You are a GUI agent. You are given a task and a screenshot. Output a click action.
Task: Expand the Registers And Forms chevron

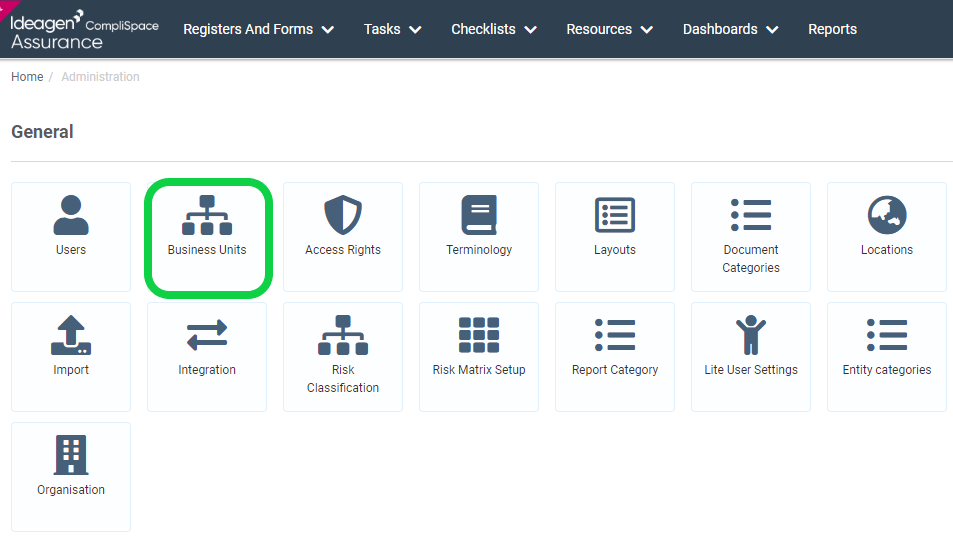point(328,29)
